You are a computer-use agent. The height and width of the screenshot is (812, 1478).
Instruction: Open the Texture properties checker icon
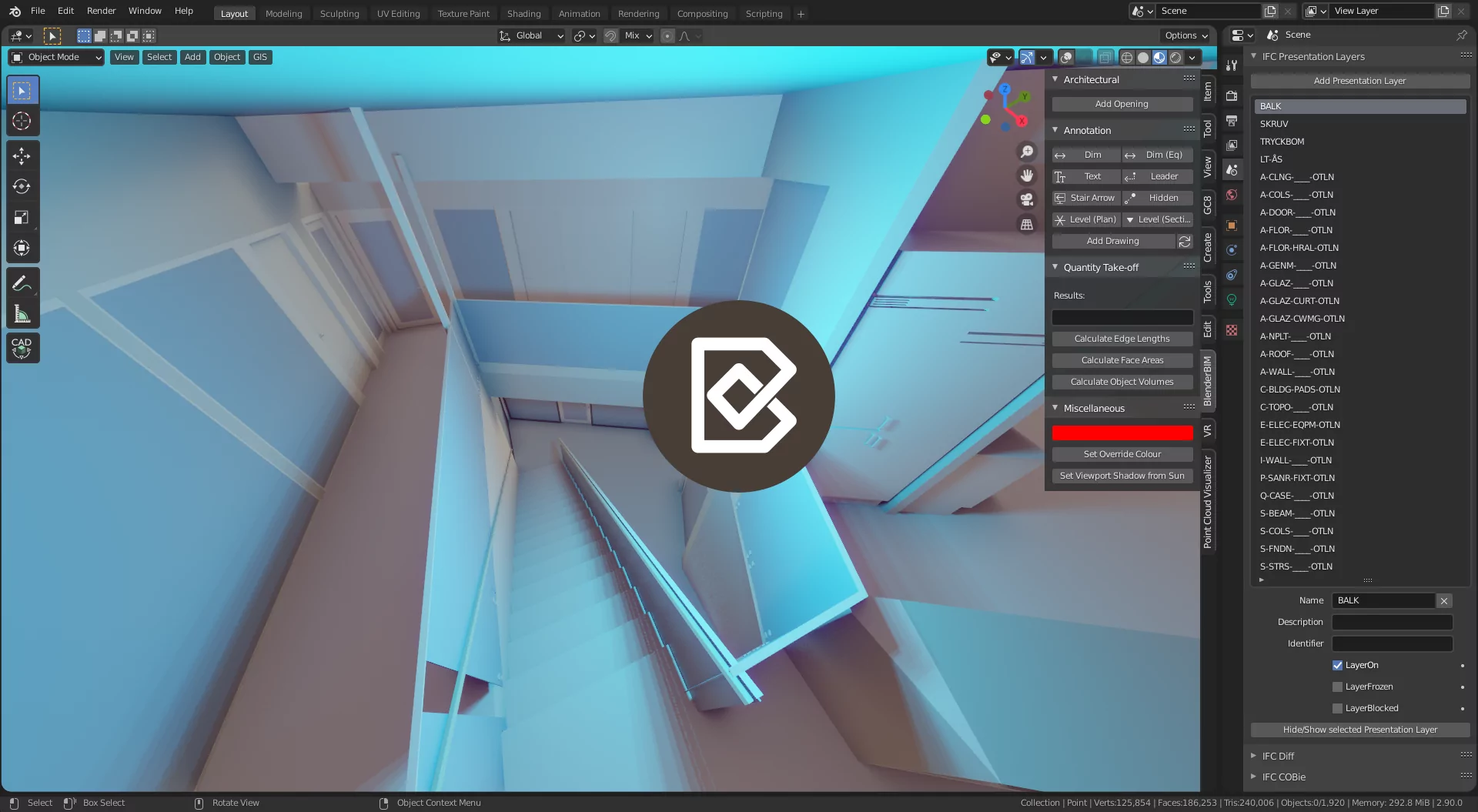[1232, 330]
